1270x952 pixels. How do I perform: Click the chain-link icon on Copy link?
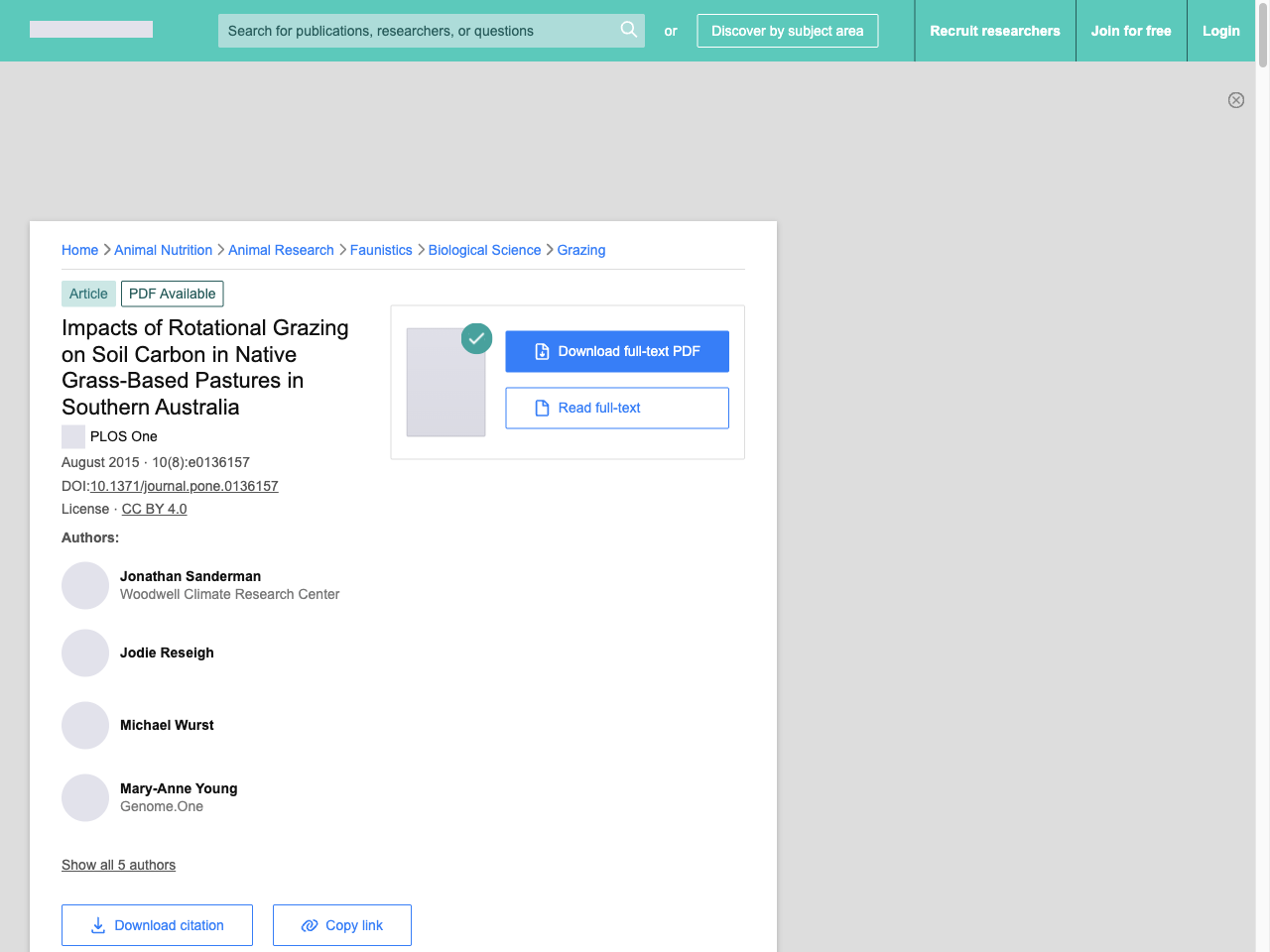click(x=309, y=924)
